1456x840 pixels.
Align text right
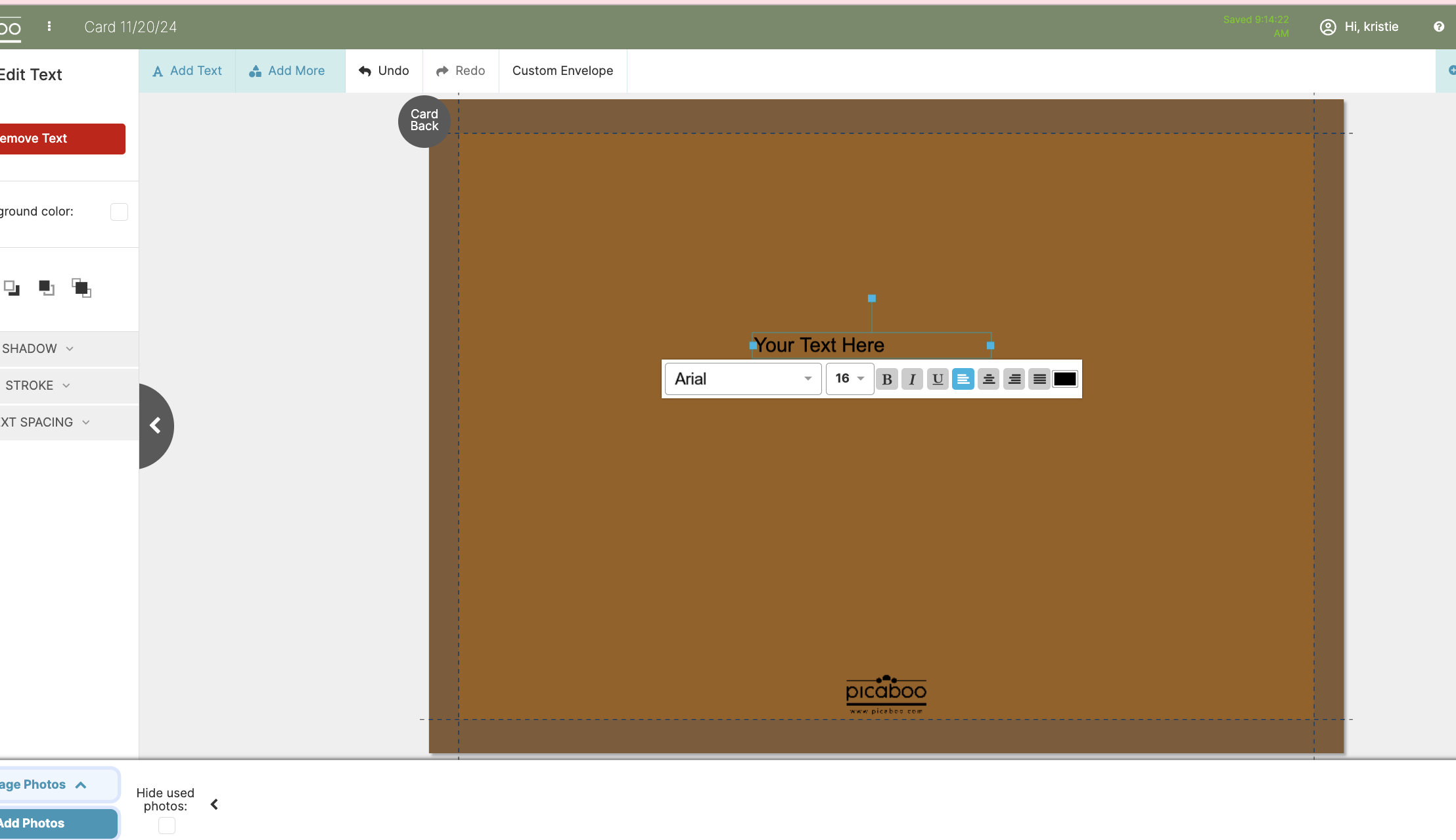[1014, 379]
